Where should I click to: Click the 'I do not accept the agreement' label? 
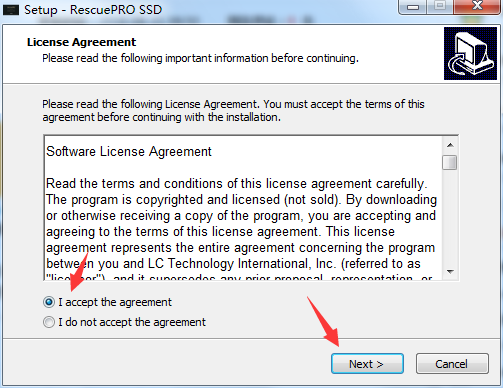(132, 322)
